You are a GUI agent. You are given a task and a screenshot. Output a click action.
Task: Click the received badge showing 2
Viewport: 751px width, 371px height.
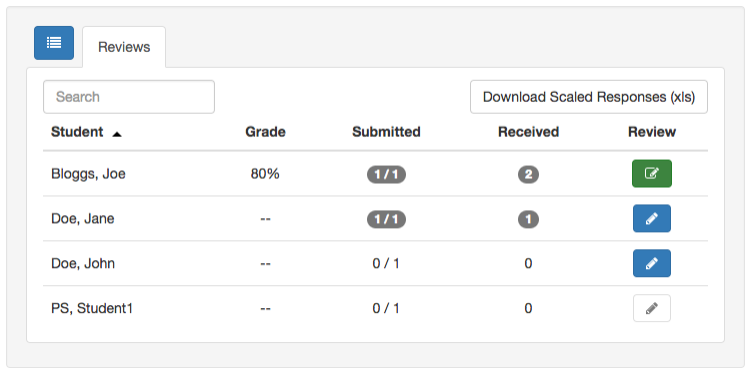[x=528, y=175]
